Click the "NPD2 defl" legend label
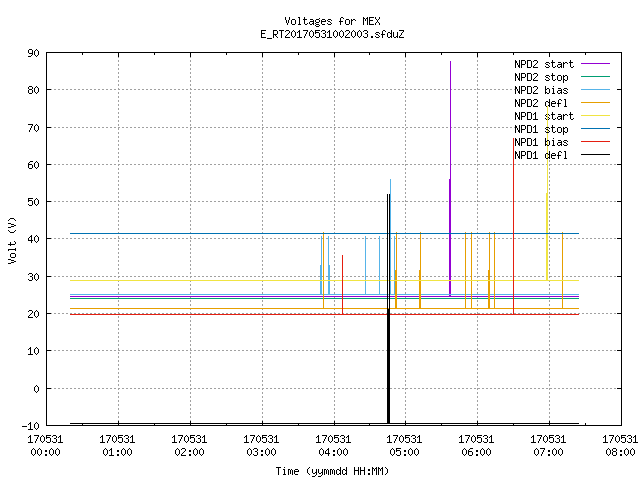Image resolution: width=640 pixels, height=480 pixels. tap(541, 103)
